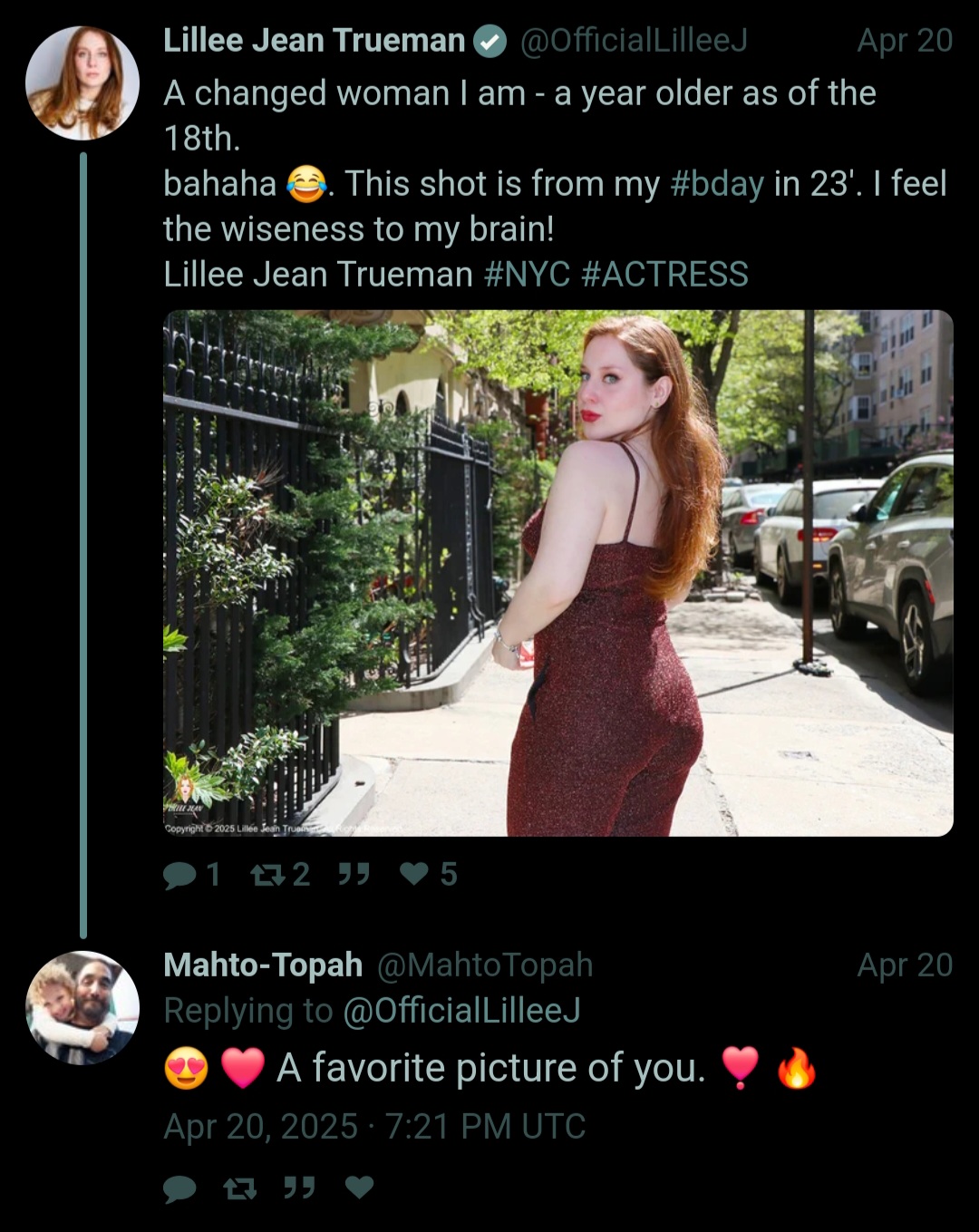The width and height of the screenshot is (979, 1232).
Task: Open Mahto-Topah's profile avatar
Action: (82, 1007)
